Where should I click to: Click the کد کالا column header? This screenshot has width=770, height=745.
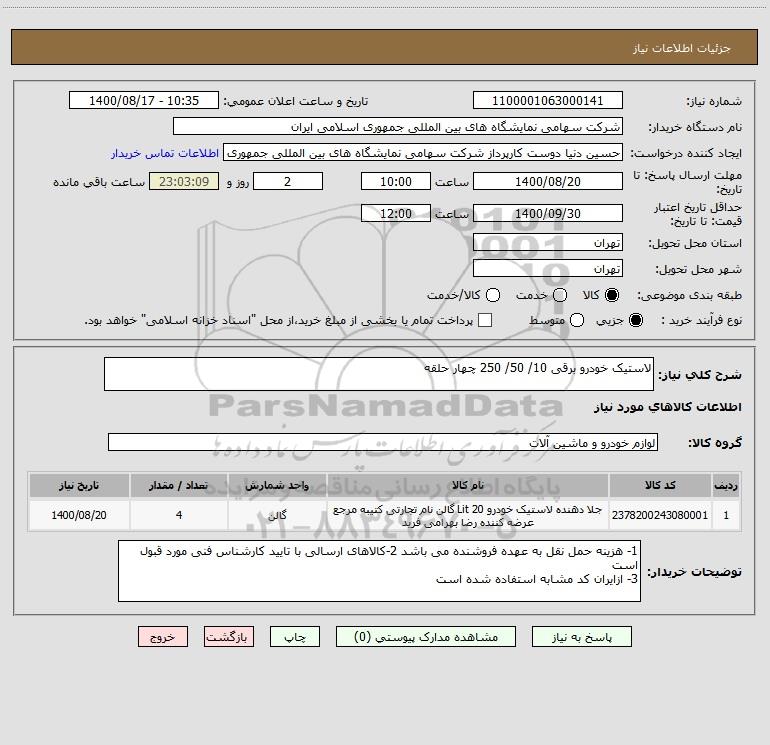pyautogui.click(x=660, y=485)
